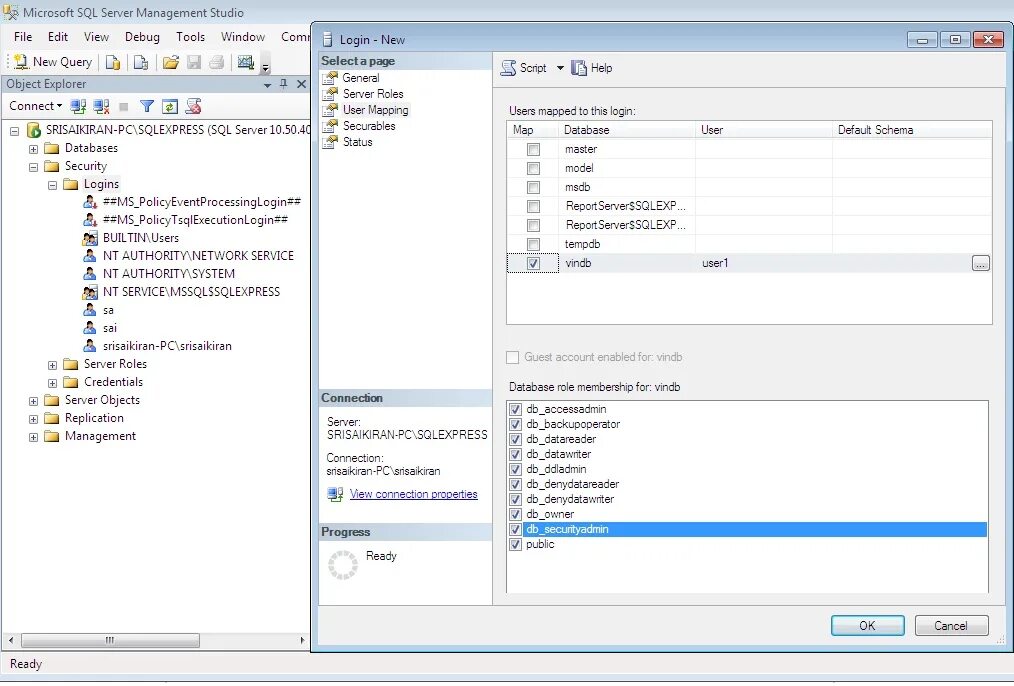Click the Disconnect server icon

[101, 106]
